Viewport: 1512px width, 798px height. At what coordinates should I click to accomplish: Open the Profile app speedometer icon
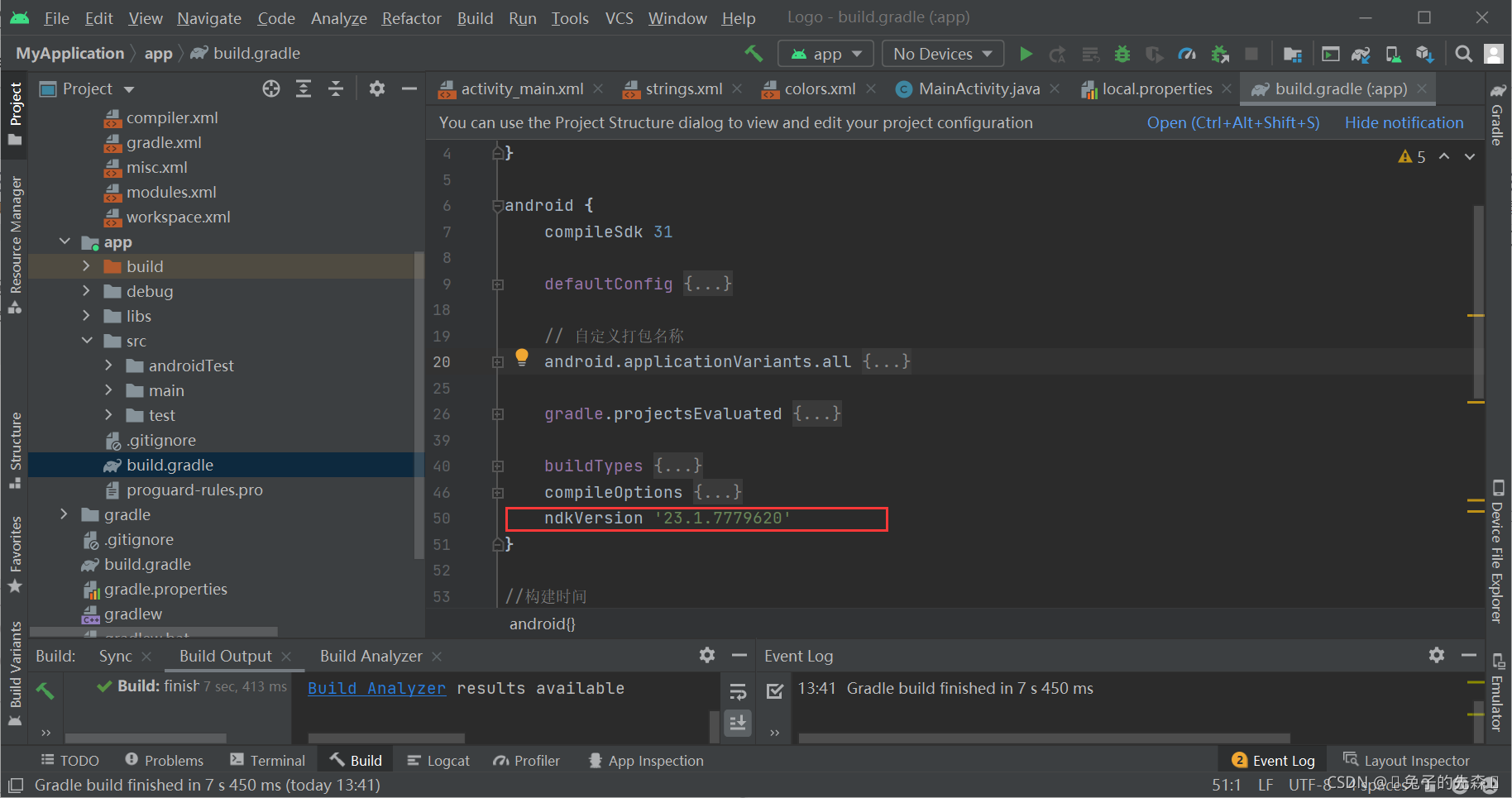click(1187, 54)
